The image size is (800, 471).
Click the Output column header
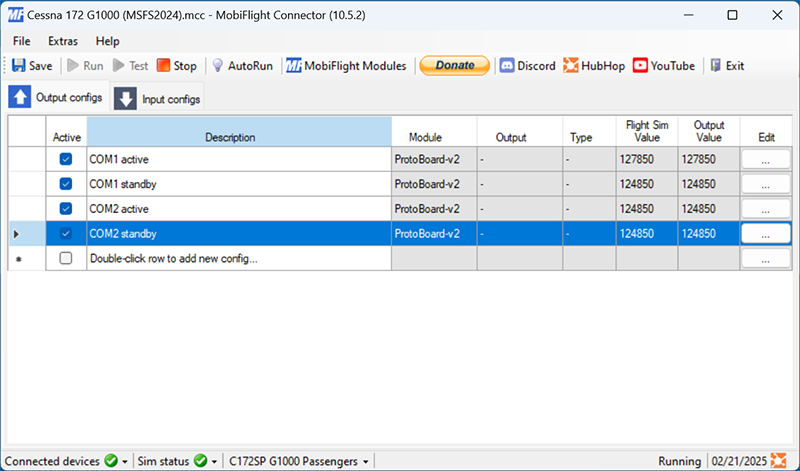[x=520, y=132]
